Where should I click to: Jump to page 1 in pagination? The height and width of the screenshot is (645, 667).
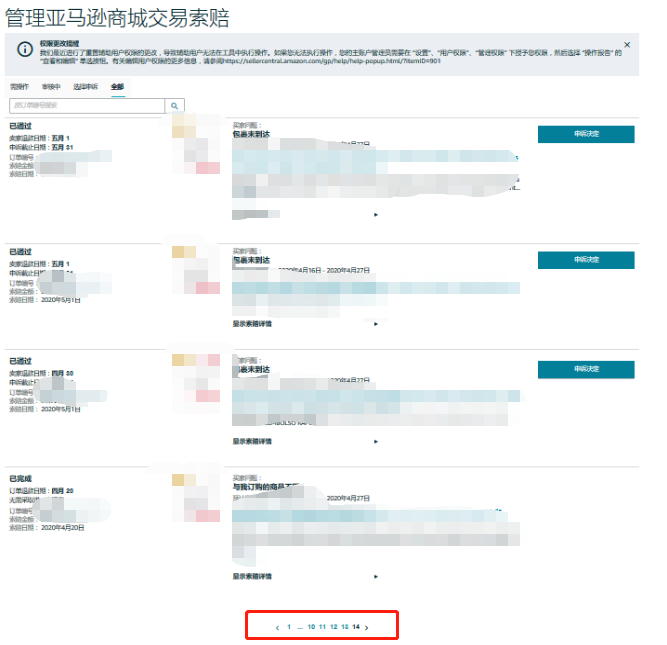289,627
